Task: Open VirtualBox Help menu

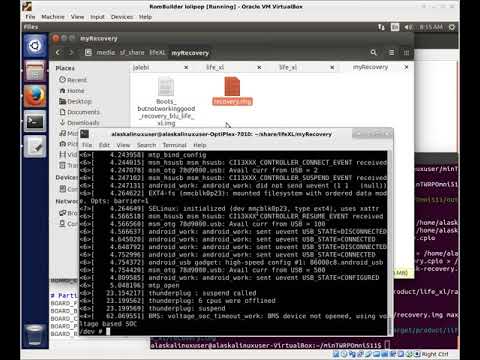Action: pyautogui.click(x=145, y=17)
